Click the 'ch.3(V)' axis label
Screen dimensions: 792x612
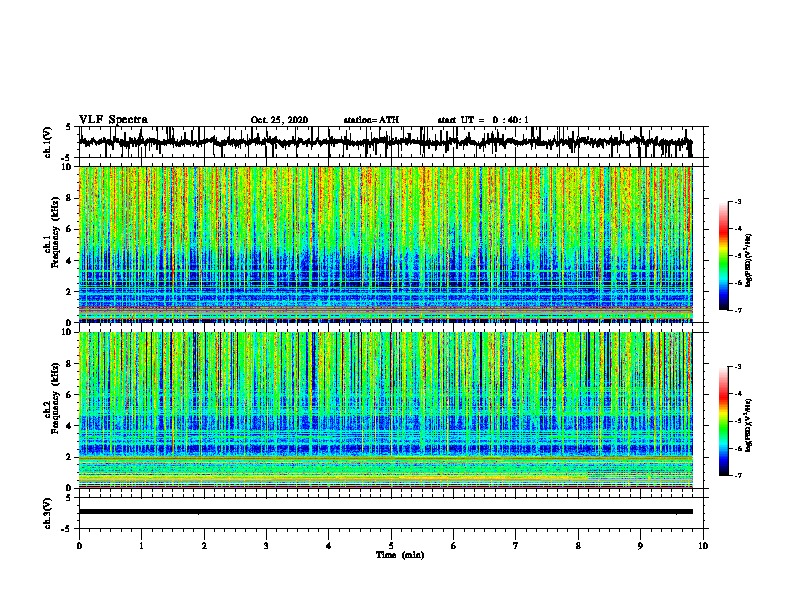coord(48,513)
